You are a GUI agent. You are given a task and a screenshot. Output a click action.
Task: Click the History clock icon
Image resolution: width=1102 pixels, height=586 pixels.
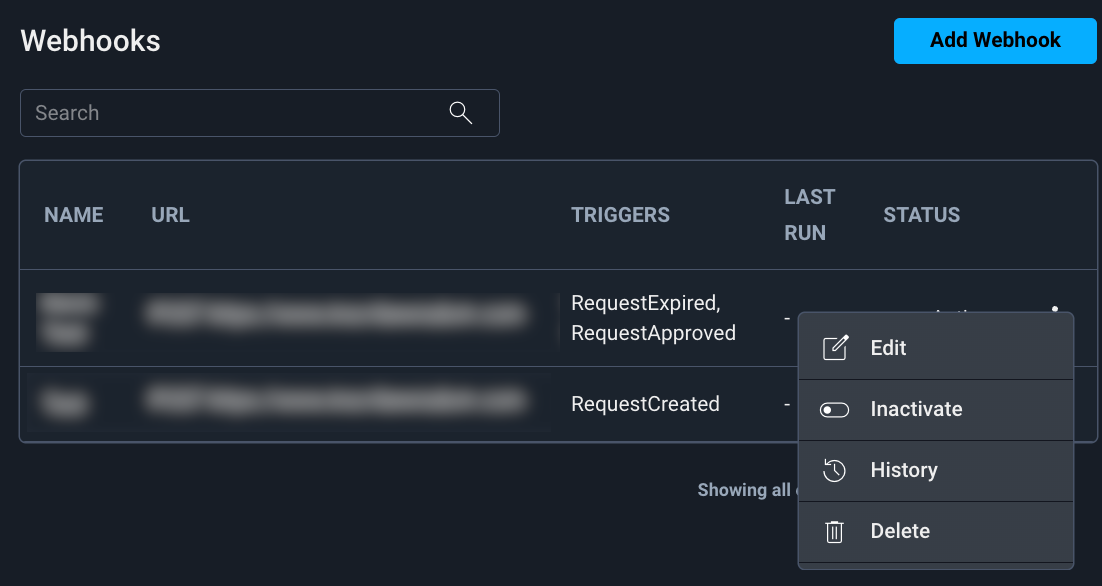pos(835,470)
